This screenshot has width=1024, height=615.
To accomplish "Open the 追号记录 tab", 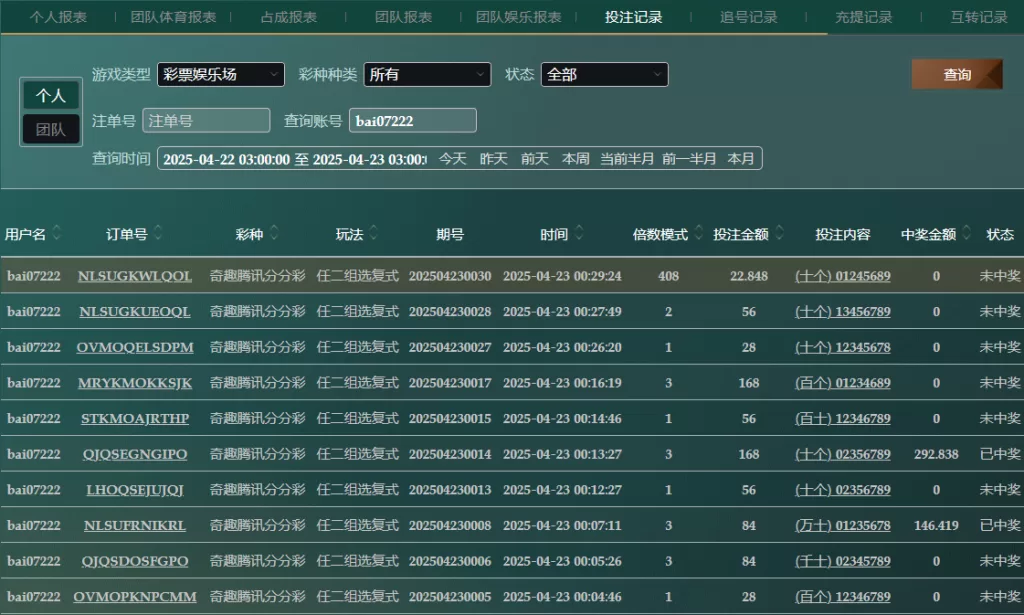I will pos(748,17).
